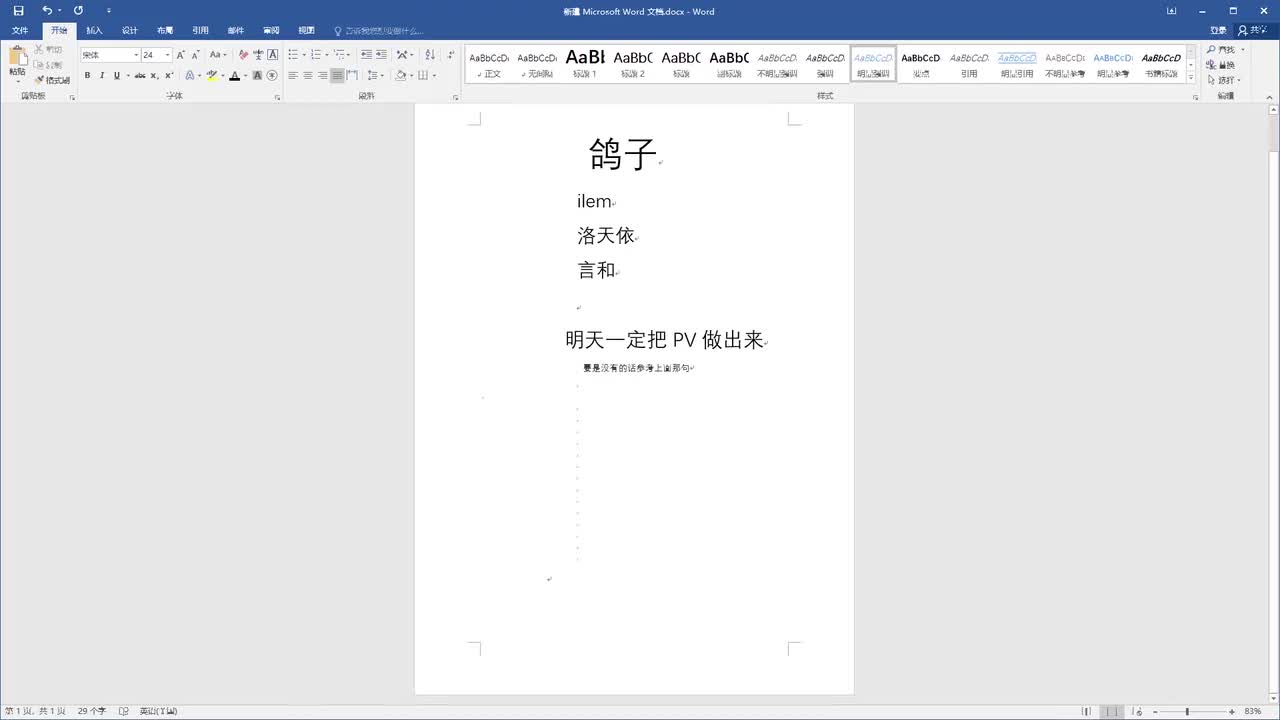Toggle underline on the selected text

tap(116, 75)
